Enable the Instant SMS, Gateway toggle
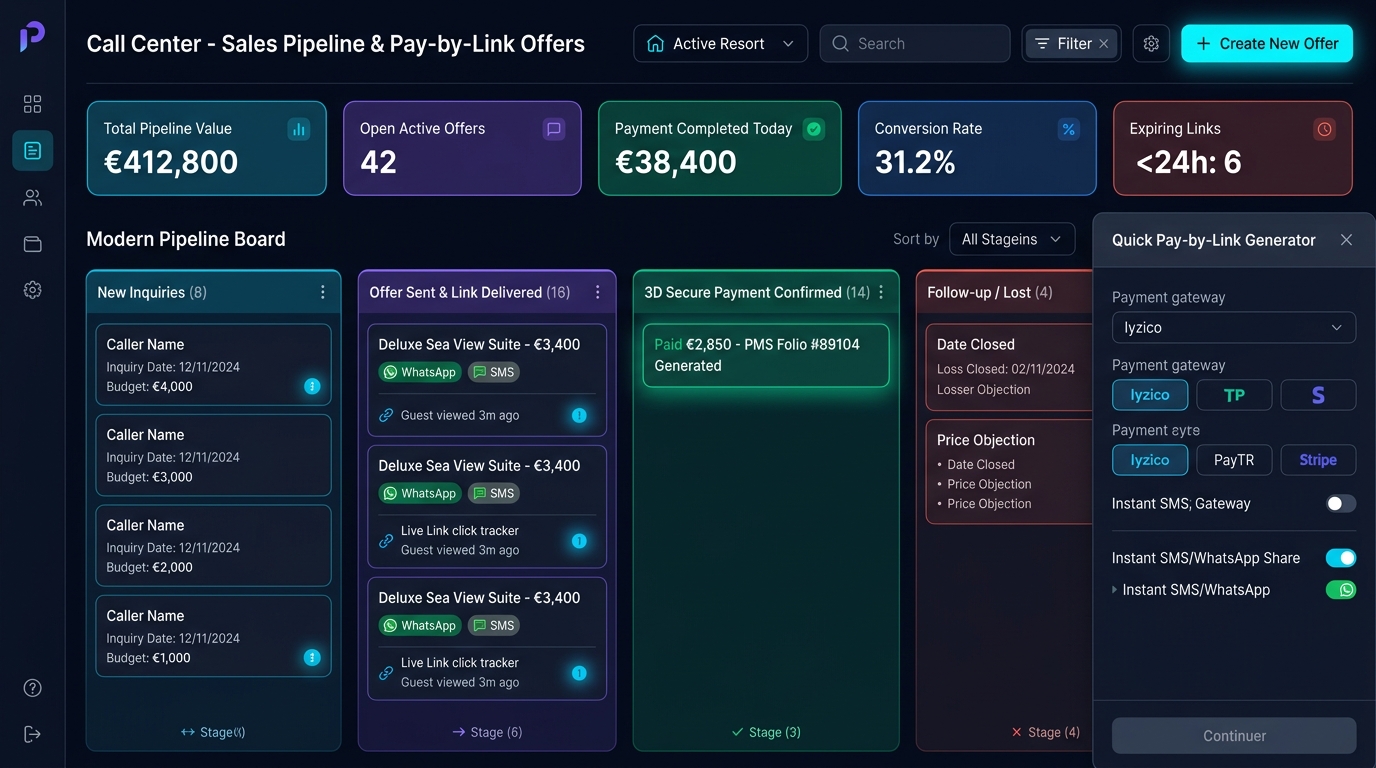The width and height of the screenshot is (1376, 768). pyautogui.click(x=1341, y=504)
